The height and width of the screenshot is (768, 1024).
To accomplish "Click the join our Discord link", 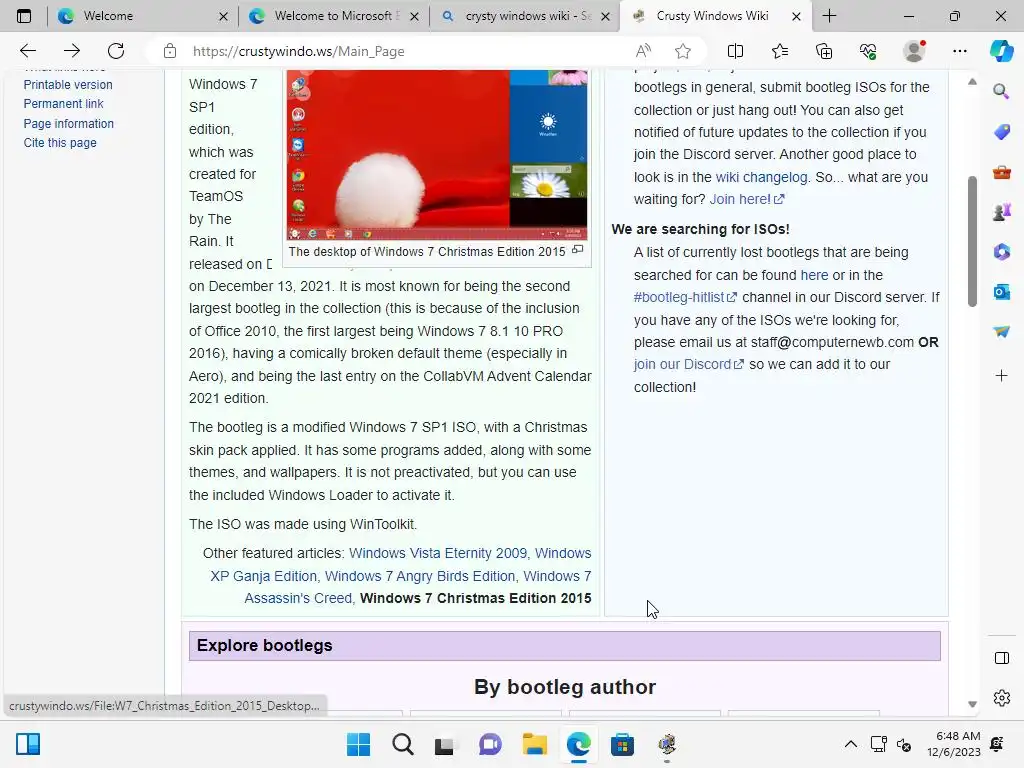I will [x=689, y=364].
